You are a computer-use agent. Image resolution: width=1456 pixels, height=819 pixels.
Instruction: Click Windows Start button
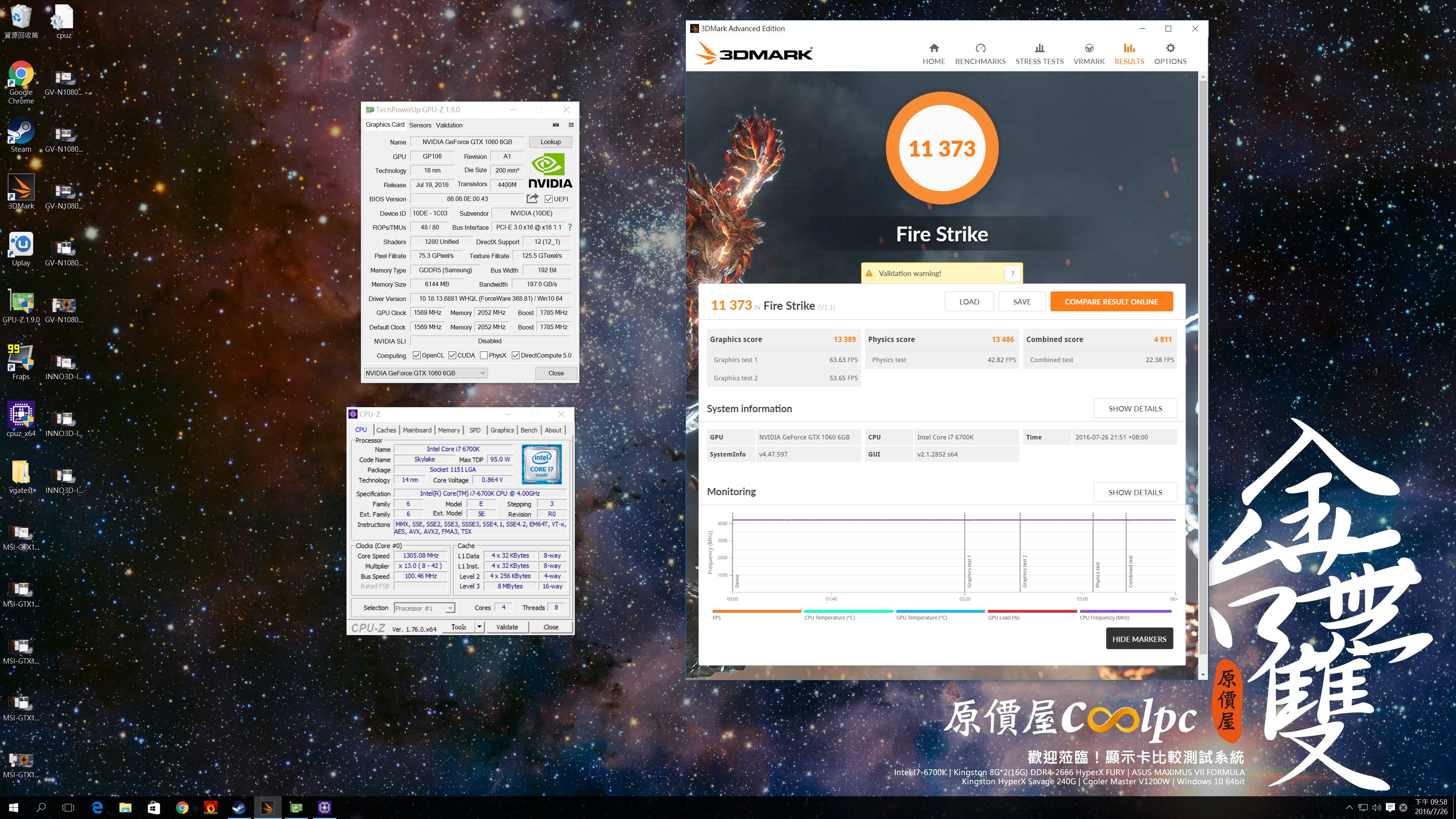[14, 808]
